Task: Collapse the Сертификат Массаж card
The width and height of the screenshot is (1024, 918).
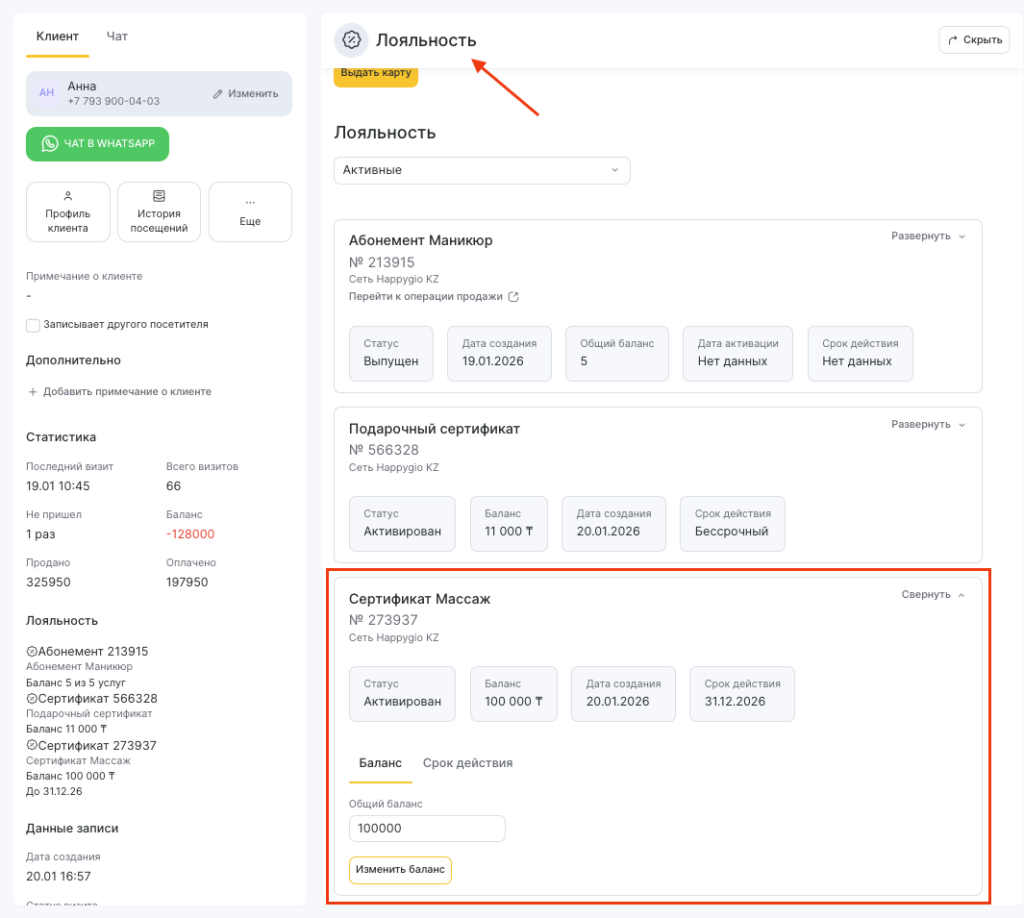Action: pyautogui.click(x=932, y=595)
